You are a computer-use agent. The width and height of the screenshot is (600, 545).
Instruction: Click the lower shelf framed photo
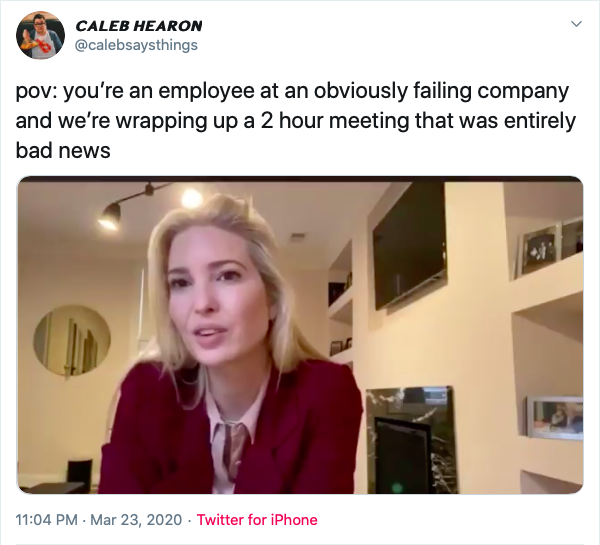pos(554,415)
